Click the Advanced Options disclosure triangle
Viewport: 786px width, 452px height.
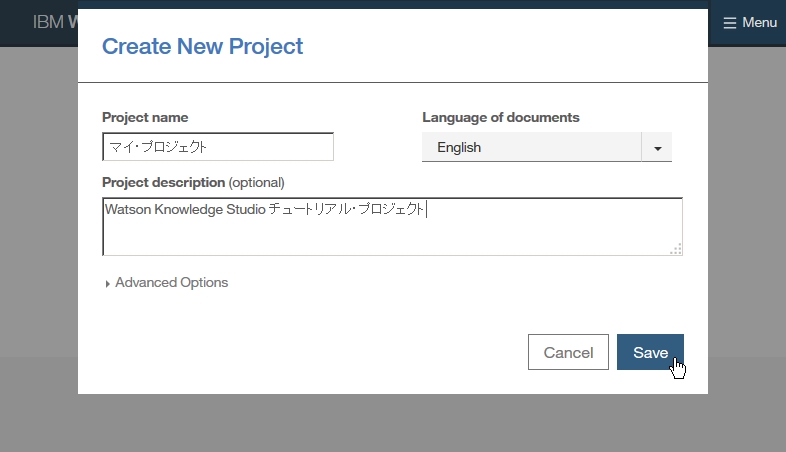107,284
